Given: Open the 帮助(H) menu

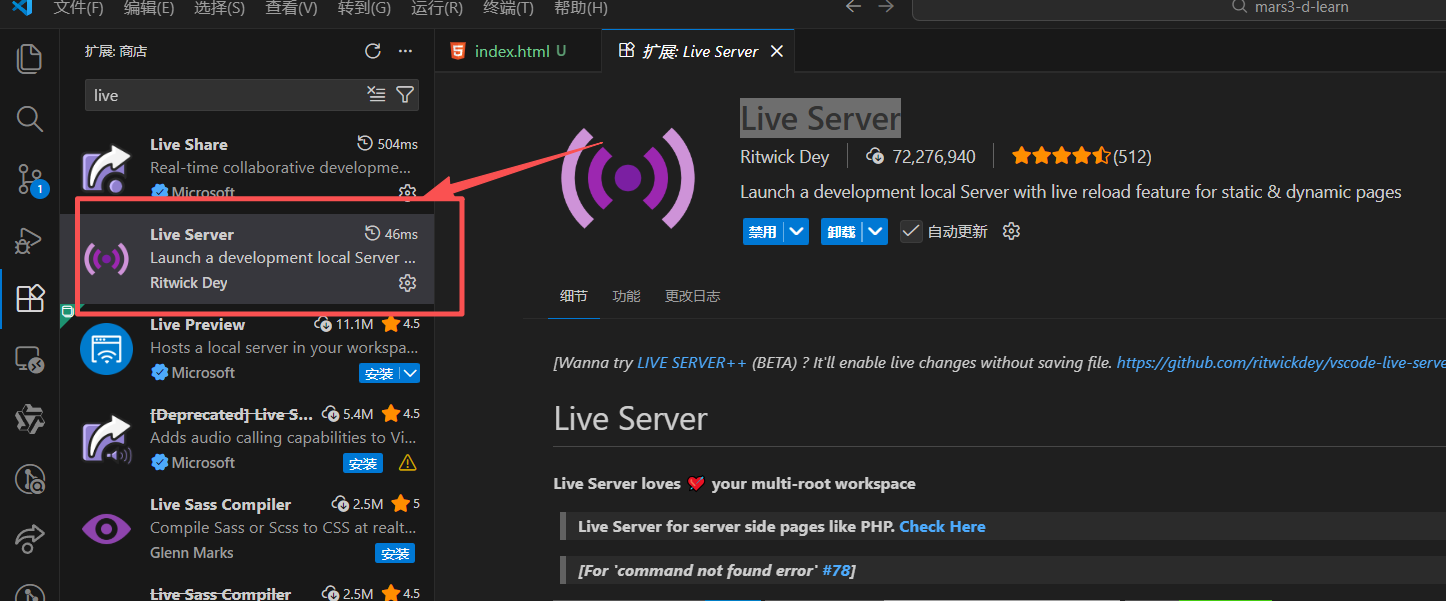Looking at the screenshot, I should [x=580, y=8].
